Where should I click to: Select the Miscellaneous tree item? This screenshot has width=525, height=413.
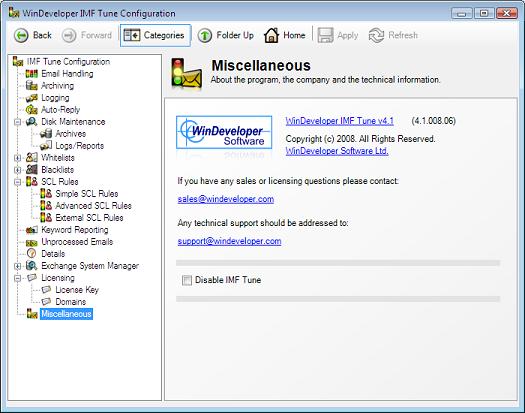(x=66, y=314)
